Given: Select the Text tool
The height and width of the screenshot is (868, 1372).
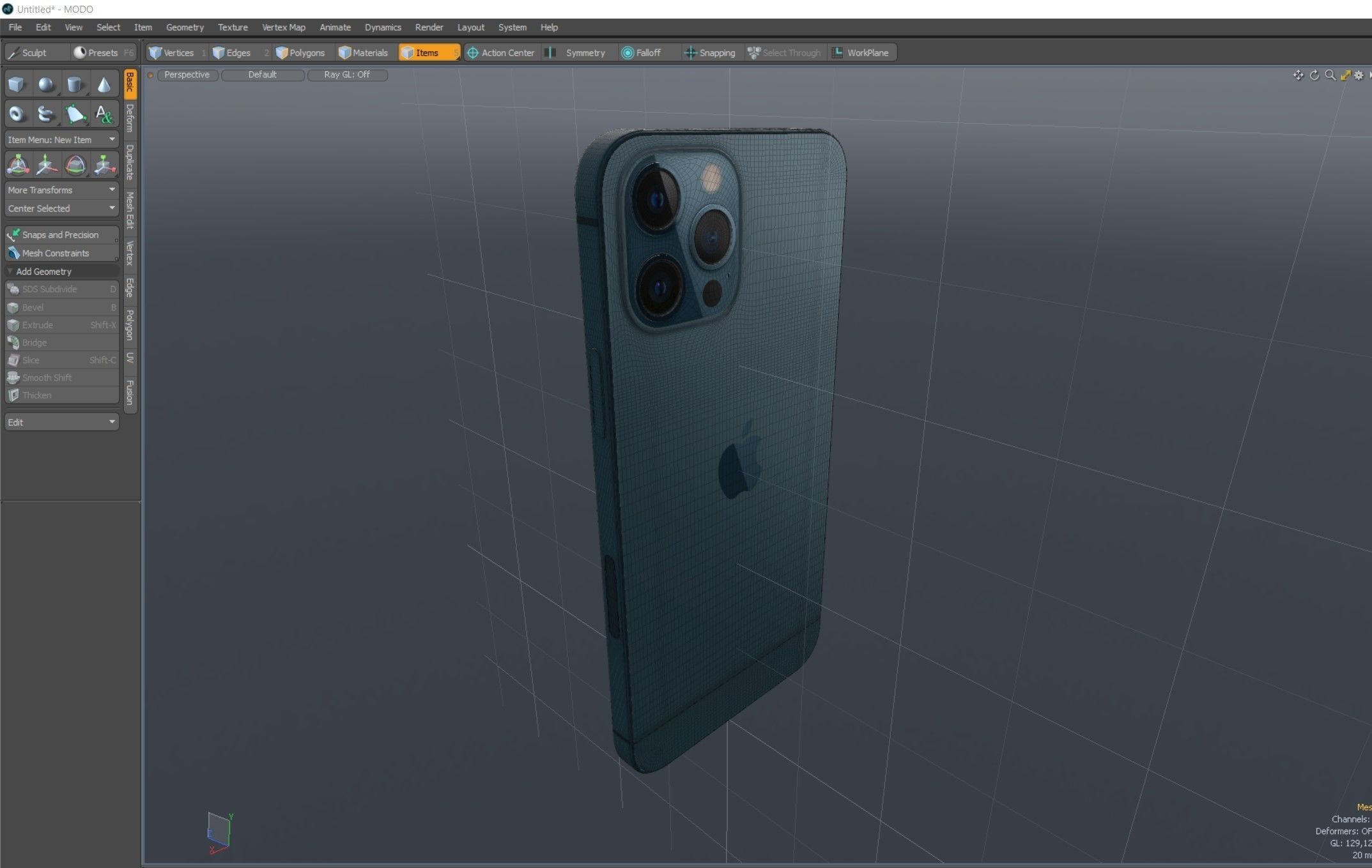Looking at the screenshot, I should 104,114.
